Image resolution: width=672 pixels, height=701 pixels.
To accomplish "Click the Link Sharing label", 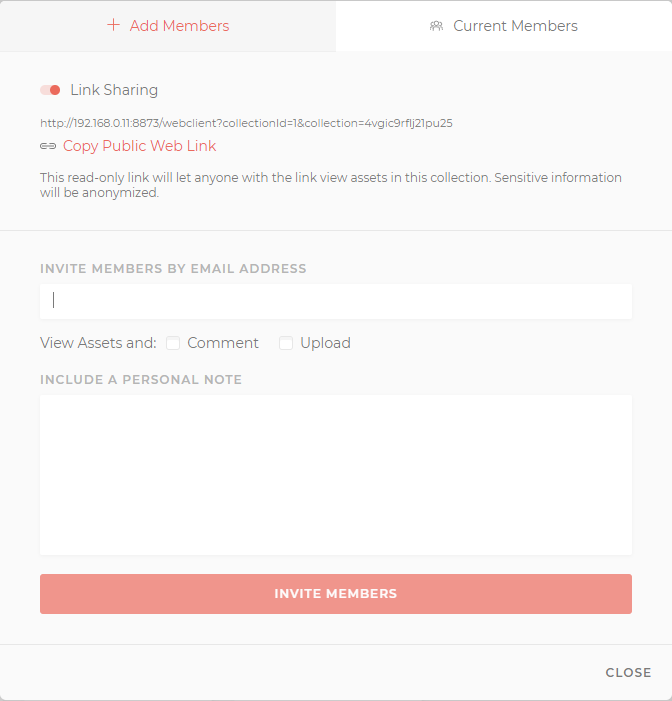I will (x=114, y=90).
